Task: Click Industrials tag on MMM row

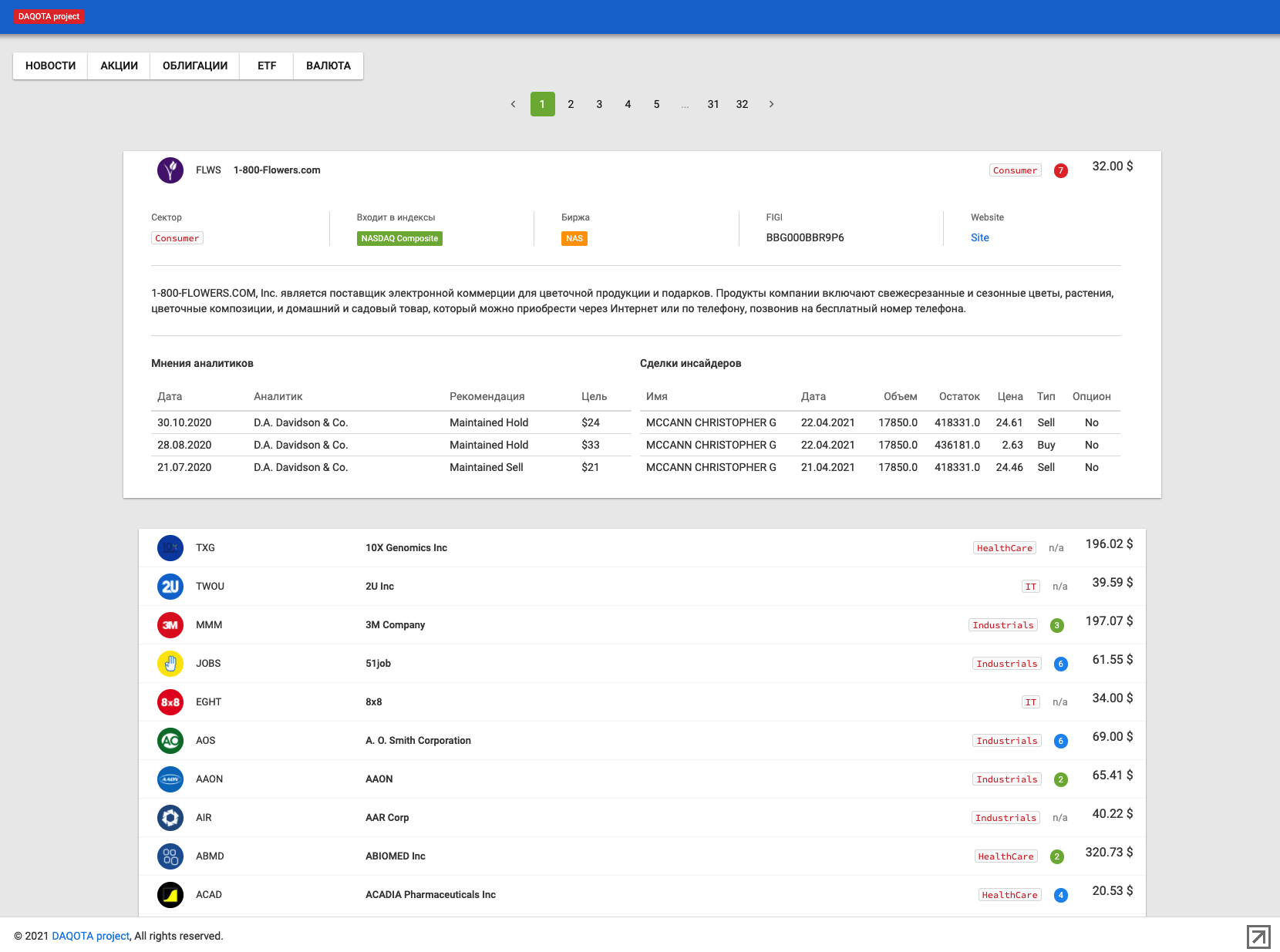Action: pyautogui.click(x=1003, y=625)
